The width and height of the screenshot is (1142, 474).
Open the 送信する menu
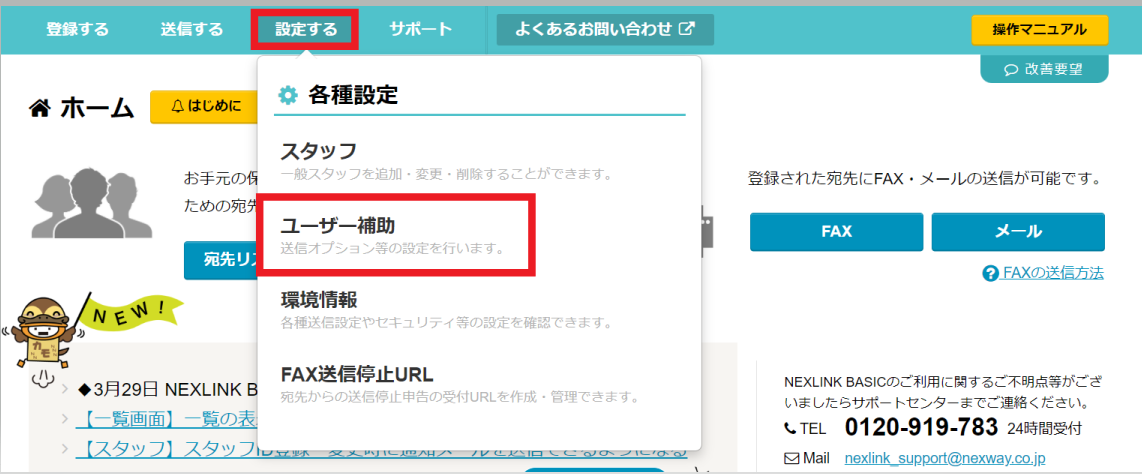click(192, 30)
